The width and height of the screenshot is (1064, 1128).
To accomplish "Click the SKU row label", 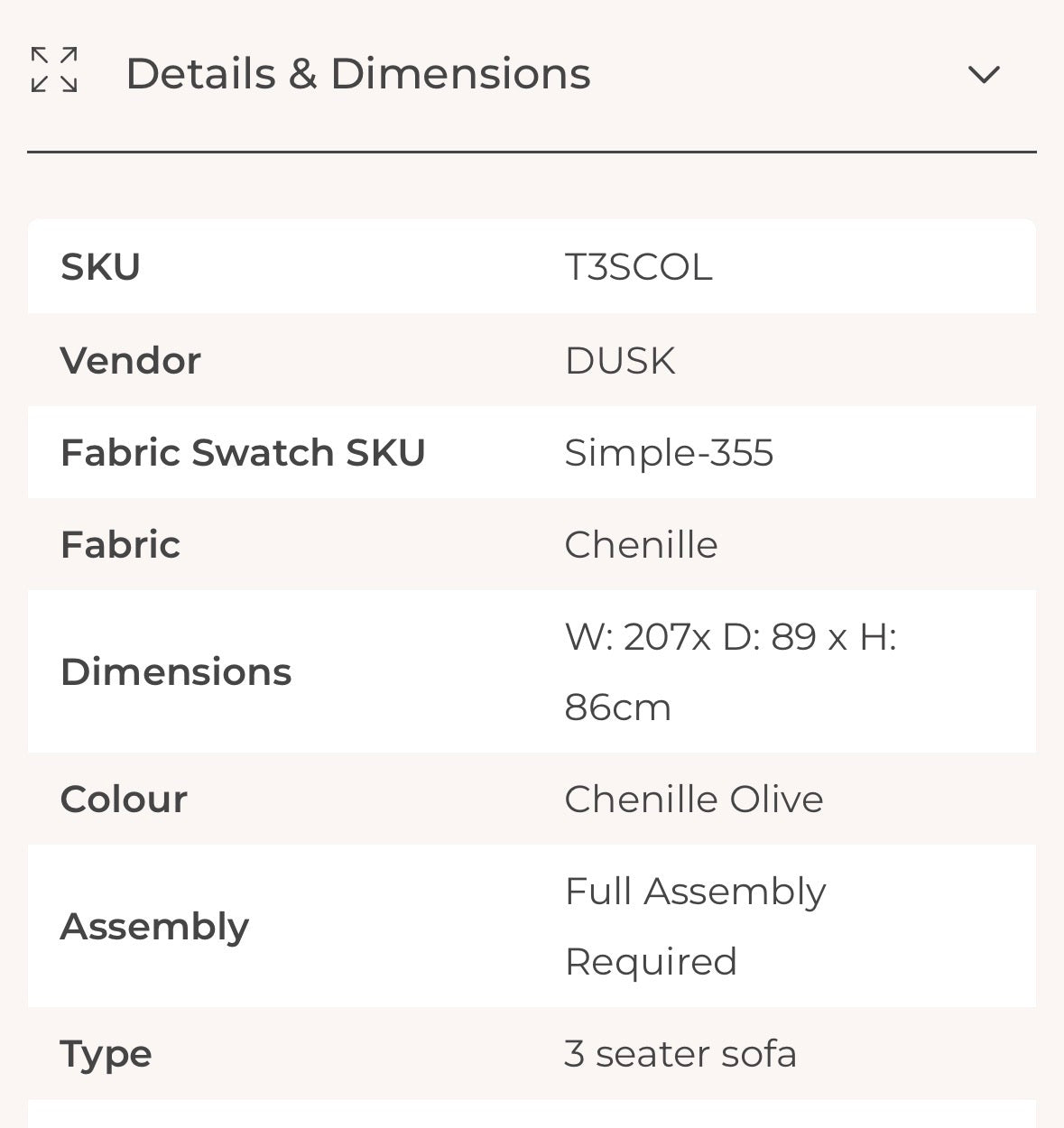I will [x=100, y=267].
